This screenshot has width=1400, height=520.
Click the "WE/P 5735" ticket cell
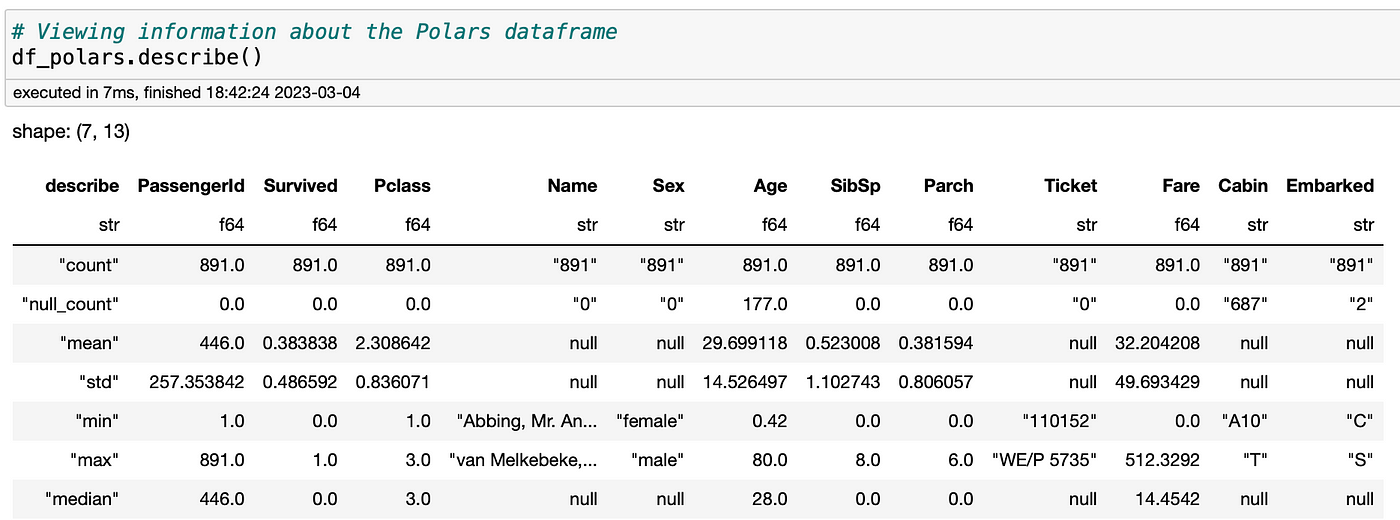pos(1044,459)
